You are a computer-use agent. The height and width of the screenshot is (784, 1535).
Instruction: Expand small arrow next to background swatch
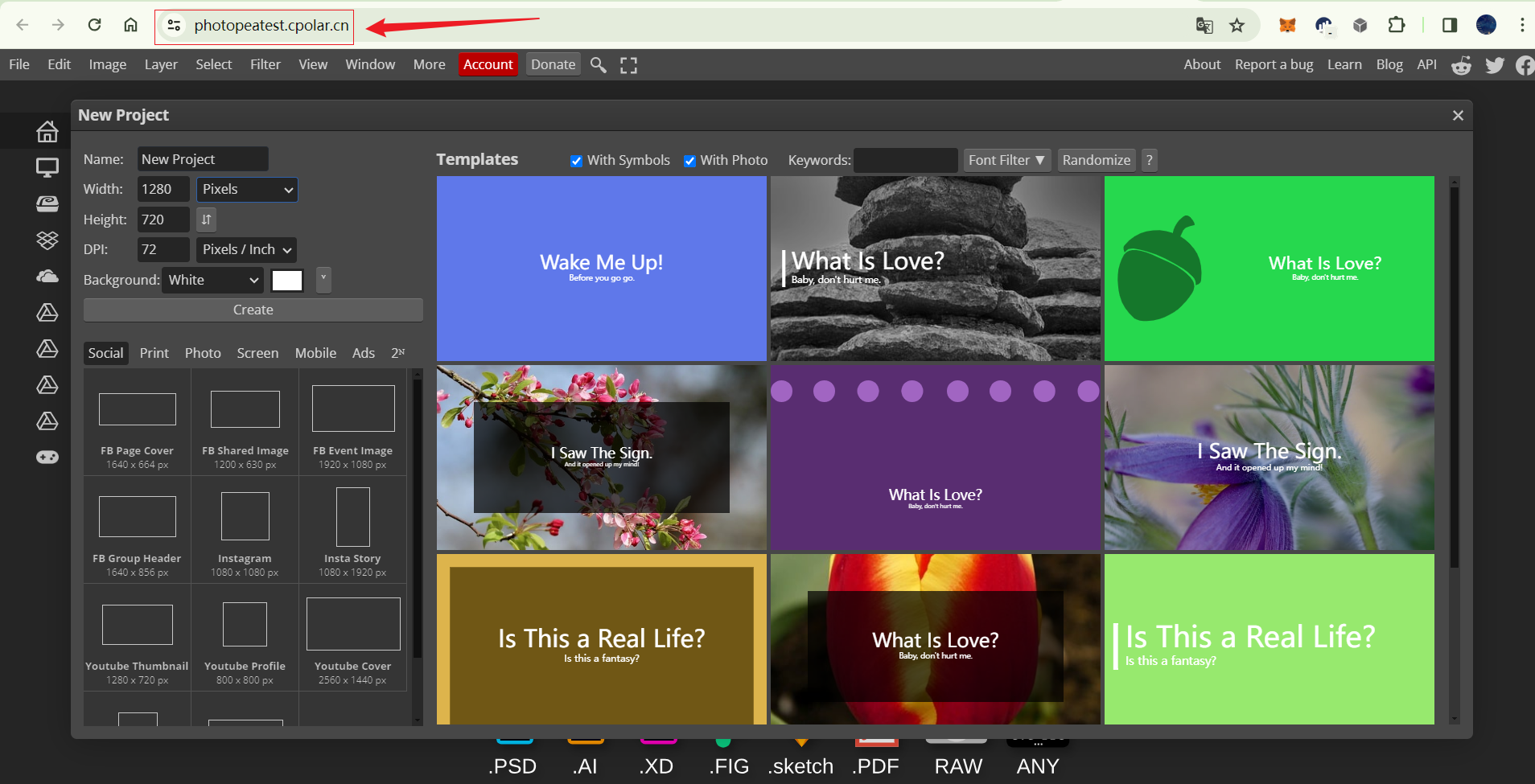pyautogui.click(x=323, y=280)
